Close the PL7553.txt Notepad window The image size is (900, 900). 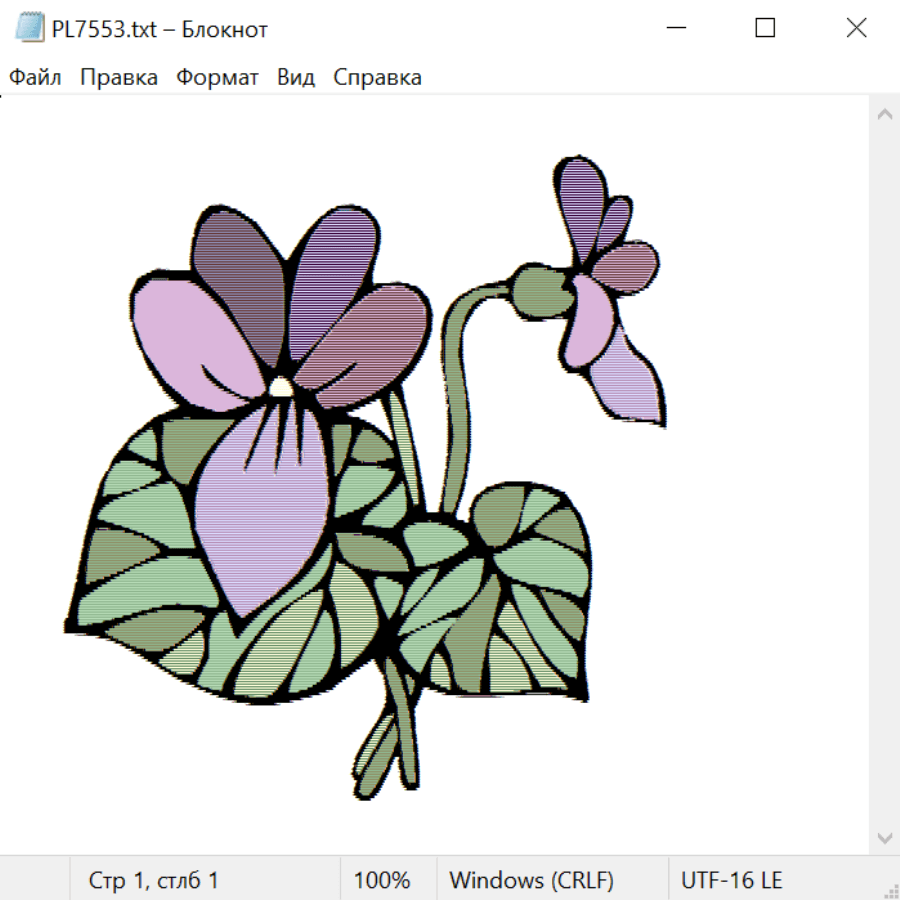856,28
